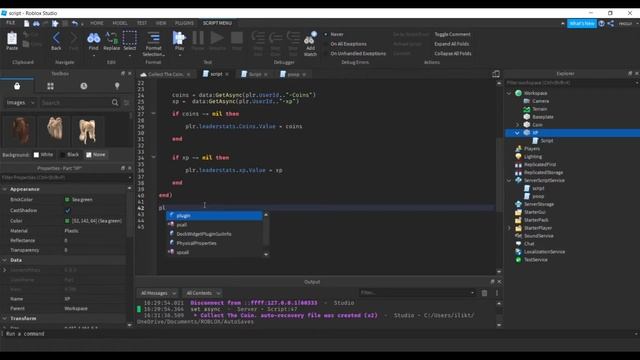Screen dimensions: 640x360
Task: Choose plugin autocomplete suggestion
Action: pos(214,216)
